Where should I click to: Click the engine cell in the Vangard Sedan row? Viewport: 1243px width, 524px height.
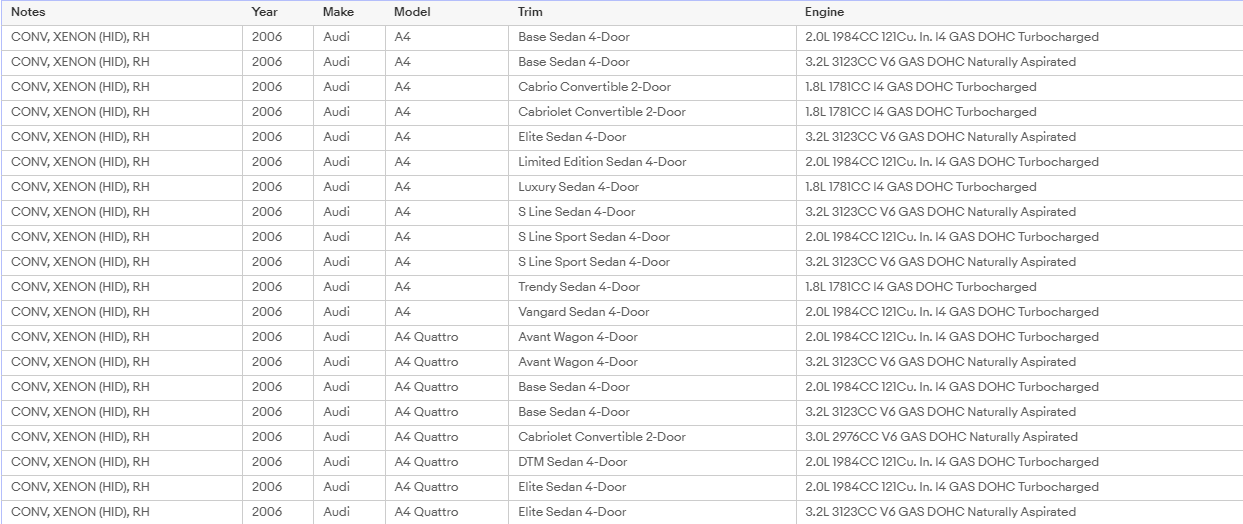coord(1019,312)
